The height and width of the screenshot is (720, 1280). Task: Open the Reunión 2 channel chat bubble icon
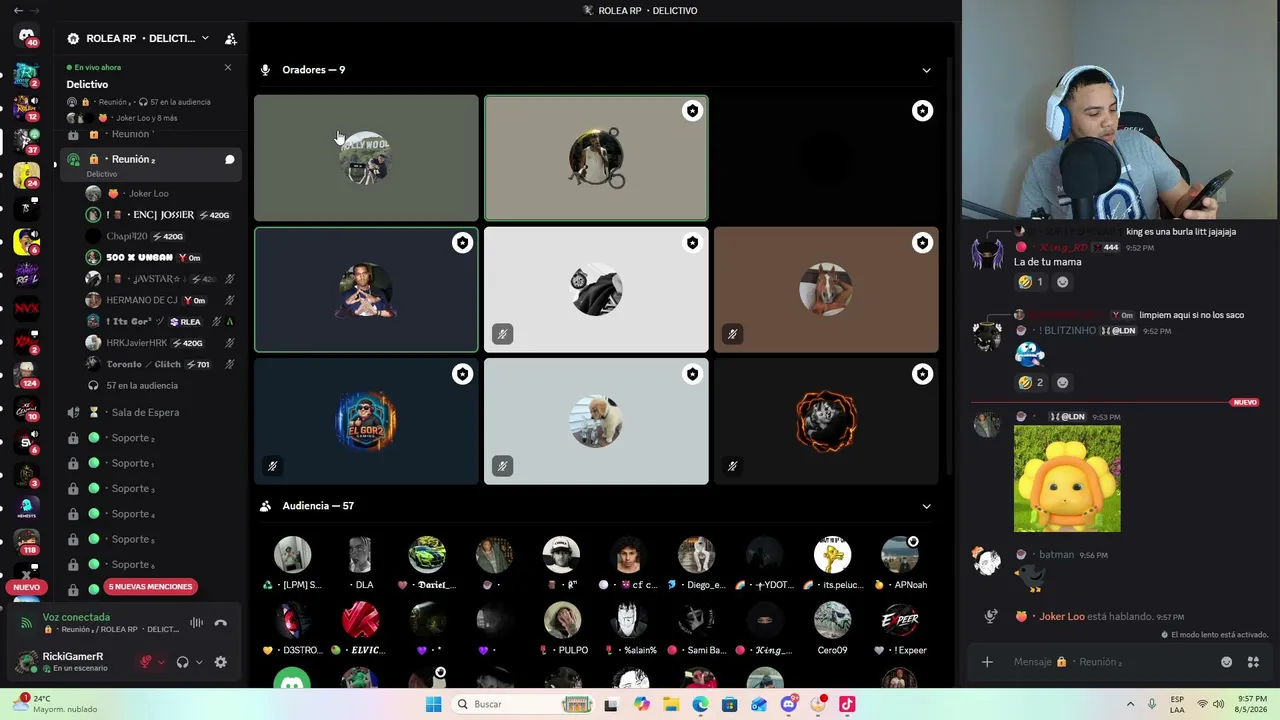(229, 159)
